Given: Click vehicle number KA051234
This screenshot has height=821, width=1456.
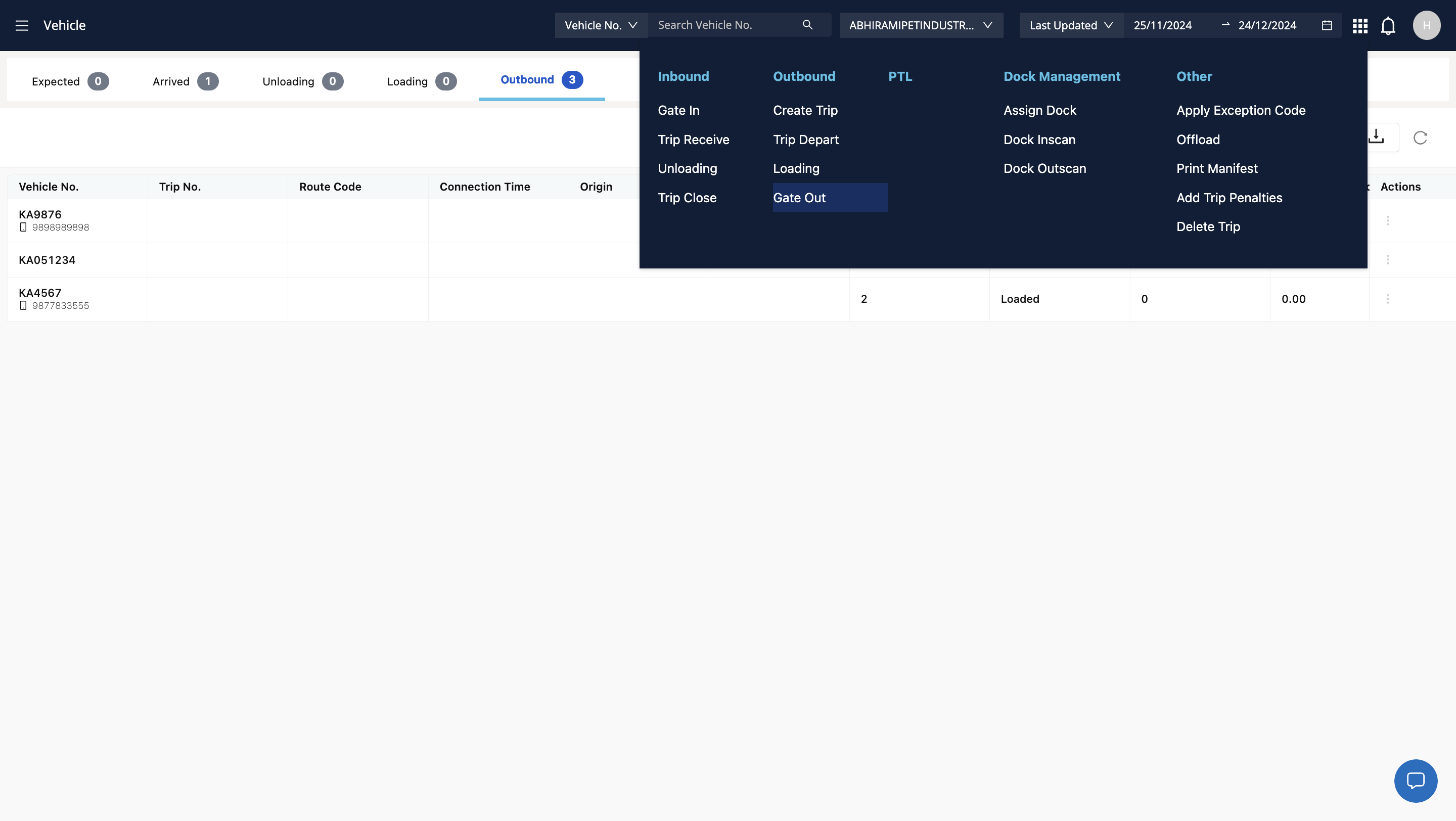Looking at the screenshot, I should click(x=47, y=260).
